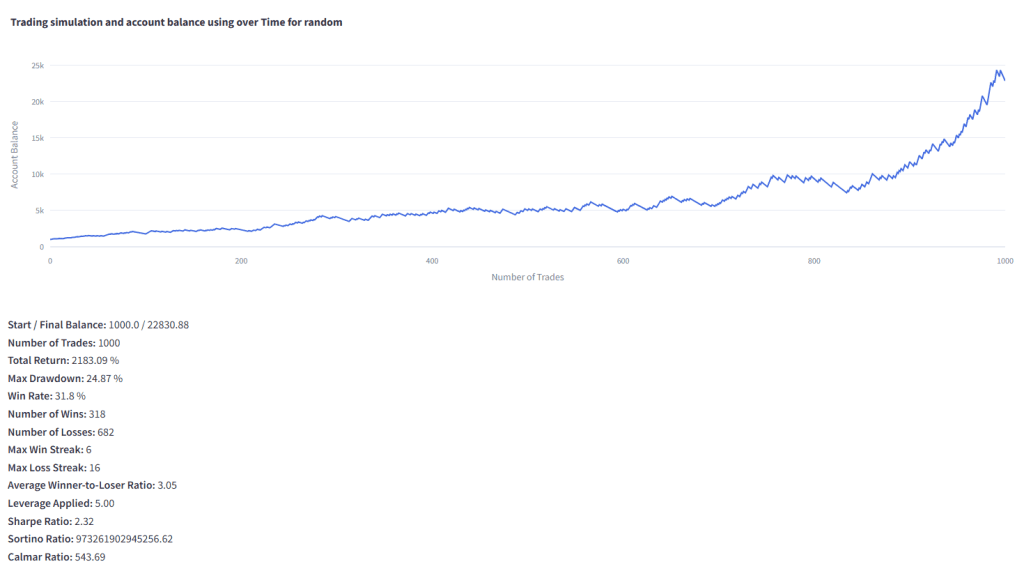Click the "Account Balance" y-axis label
The image size is (1024, 571).
point(15,155)
